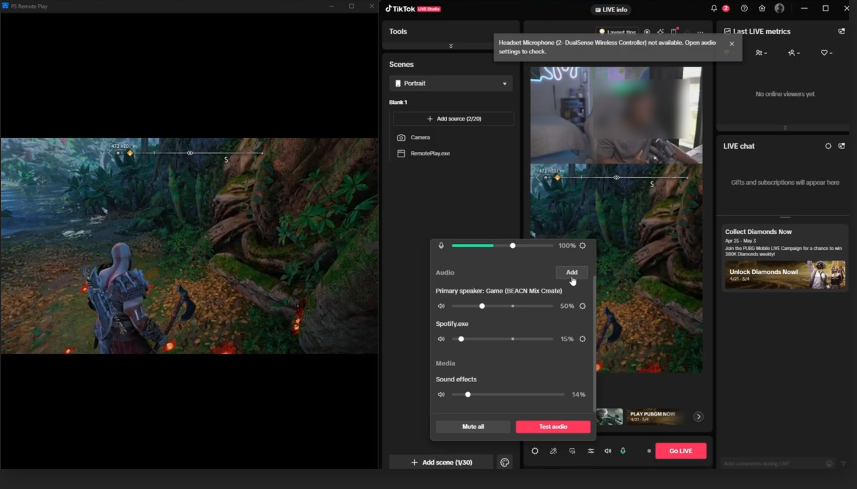Viewport: 857px width, 489px height.
Task: Click the help question mark icon
Action: [744, 8]
